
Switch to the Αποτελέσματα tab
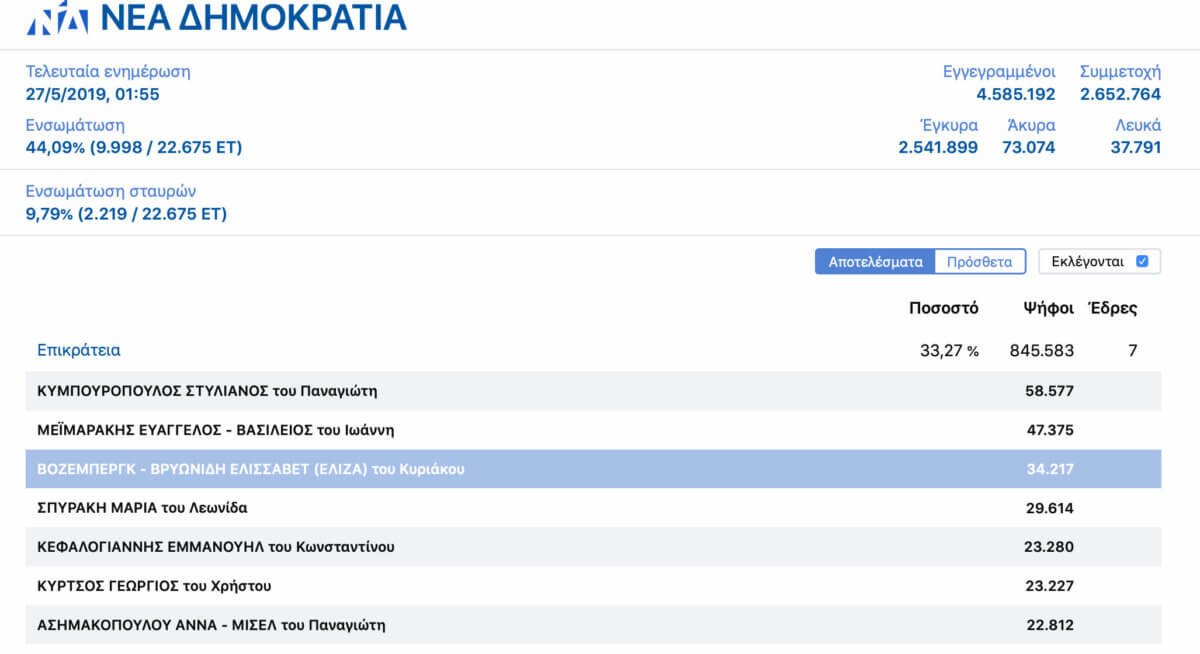coord(875,262)
